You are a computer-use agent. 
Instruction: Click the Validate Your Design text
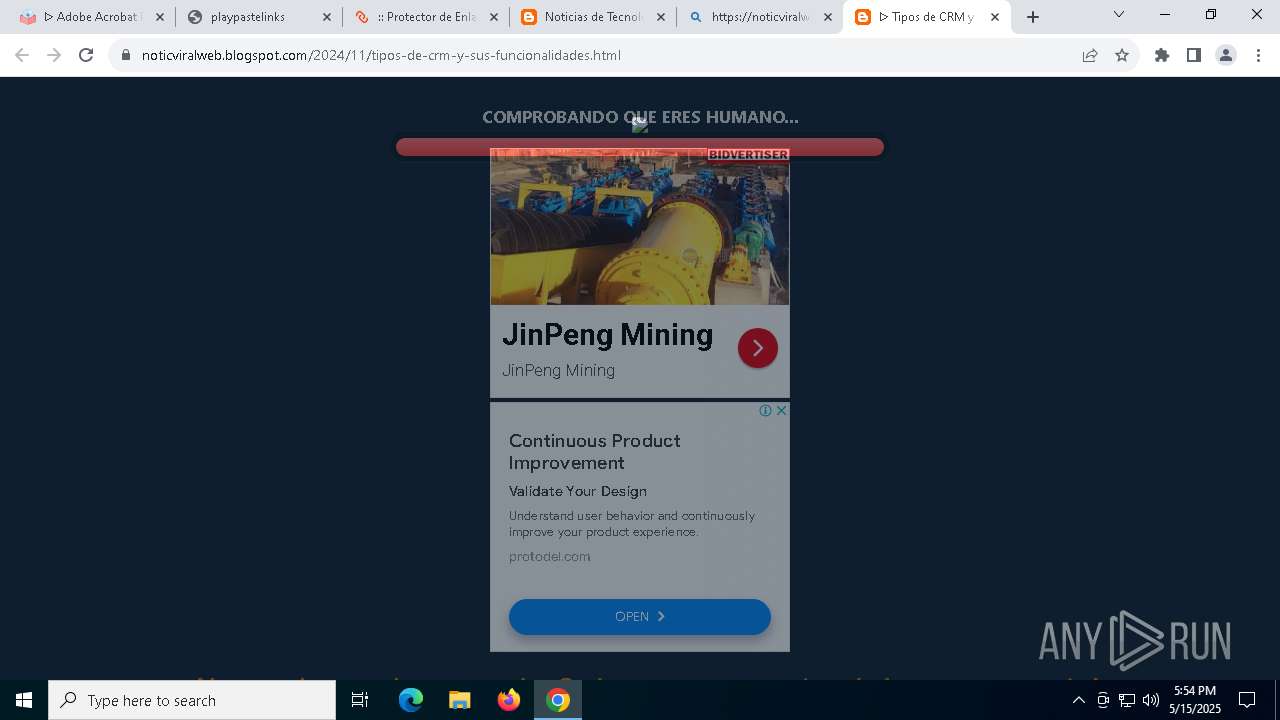click(x=578, y=491)
